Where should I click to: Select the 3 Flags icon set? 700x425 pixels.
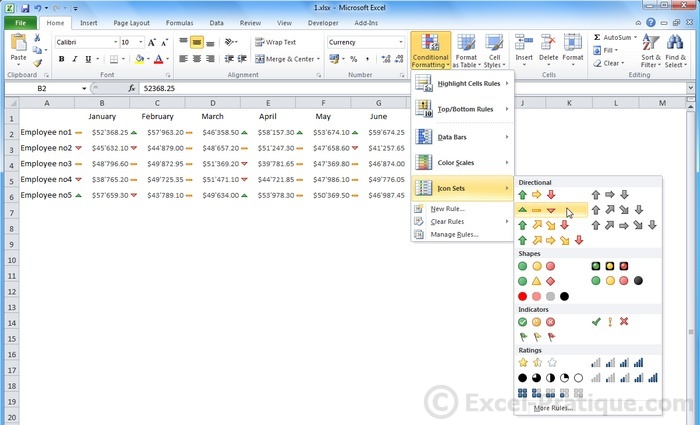click(x=537, y=337)
